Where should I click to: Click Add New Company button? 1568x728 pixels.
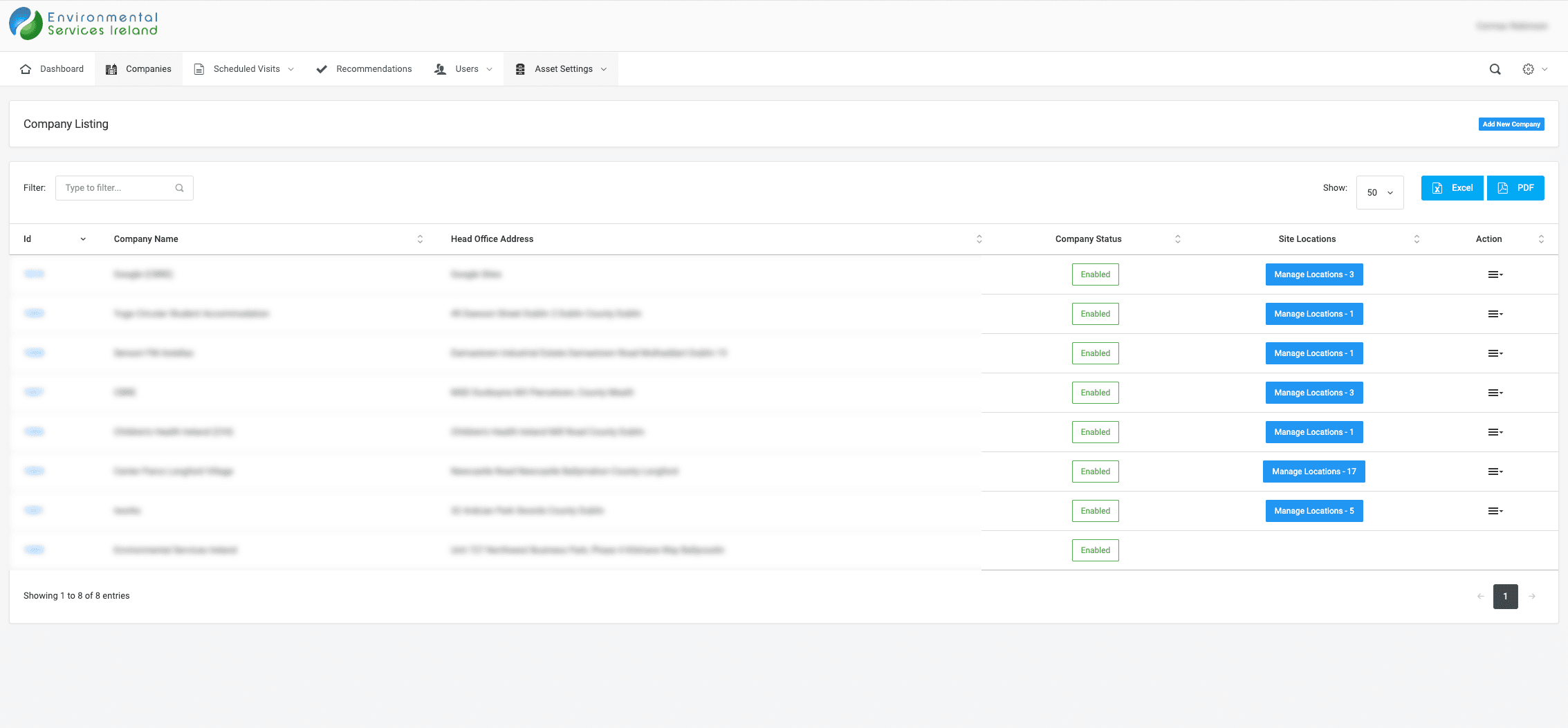pyautogui.click(x=1511, y=124)
